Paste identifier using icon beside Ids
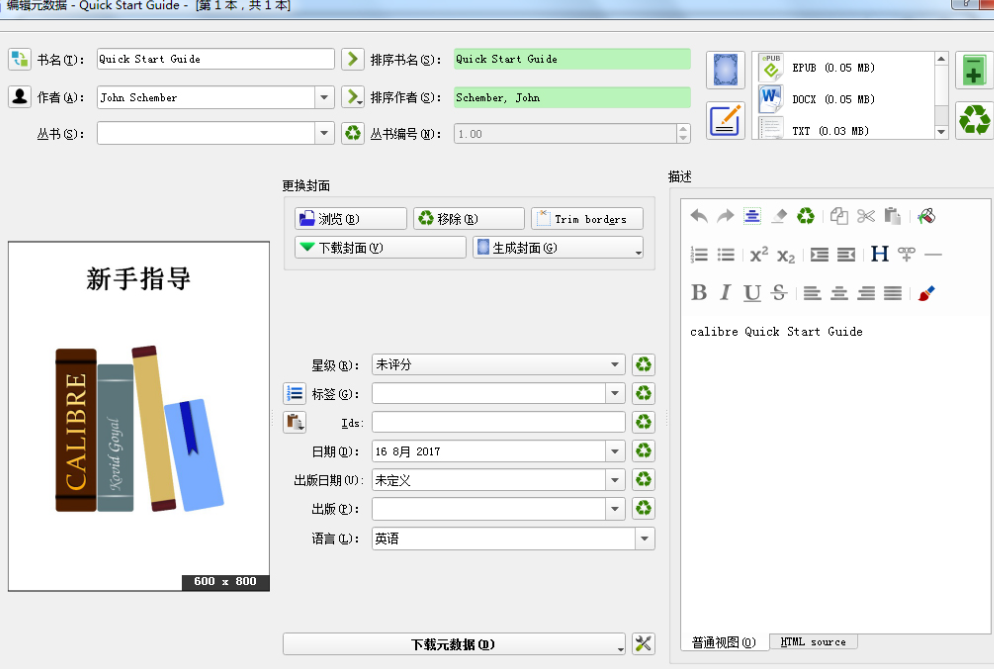 coord(294,422)
